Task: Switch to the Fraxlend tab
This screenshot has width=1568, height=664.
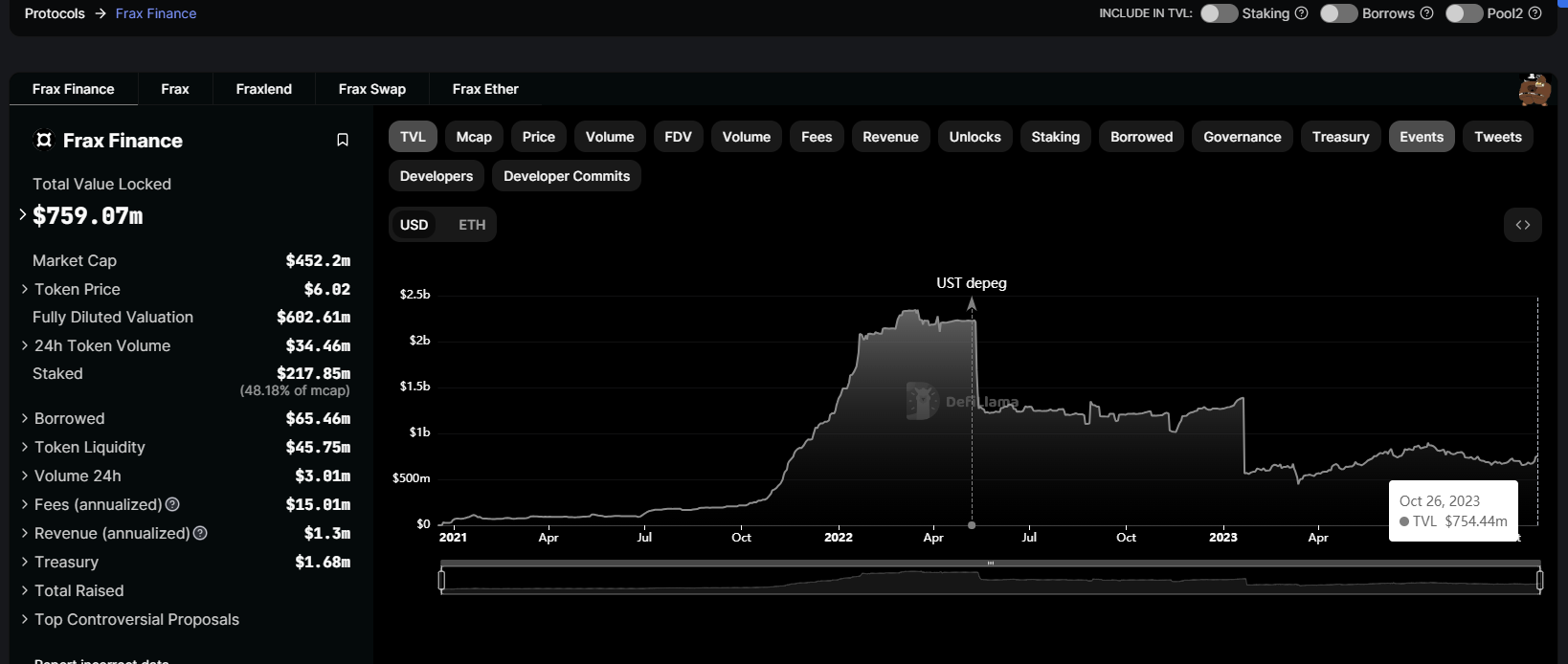Action: [x=263, y=89]
